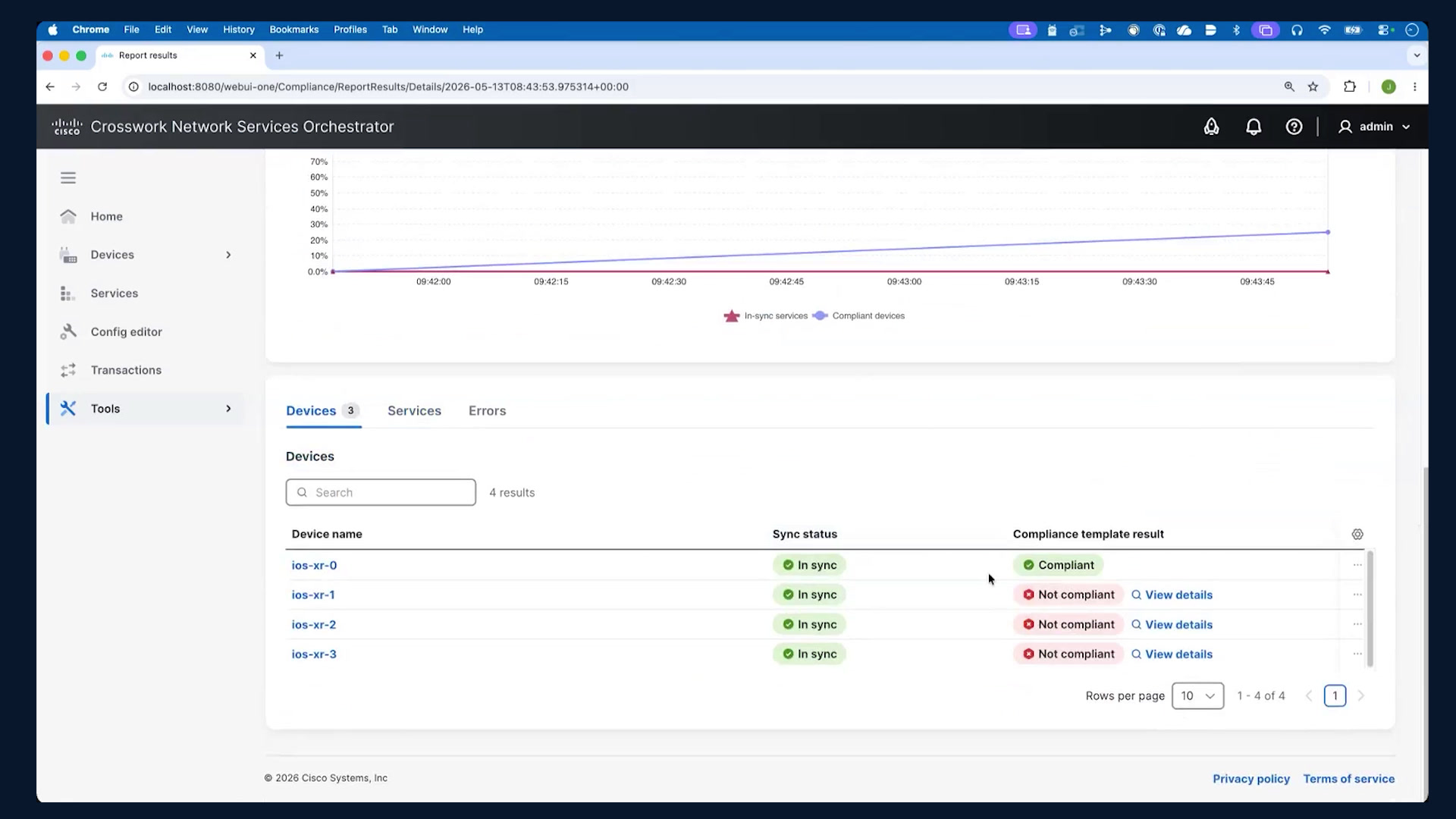View details for ios-xr-1
The width and height of the screenshot is (1456, 819).
point(1172,595)
